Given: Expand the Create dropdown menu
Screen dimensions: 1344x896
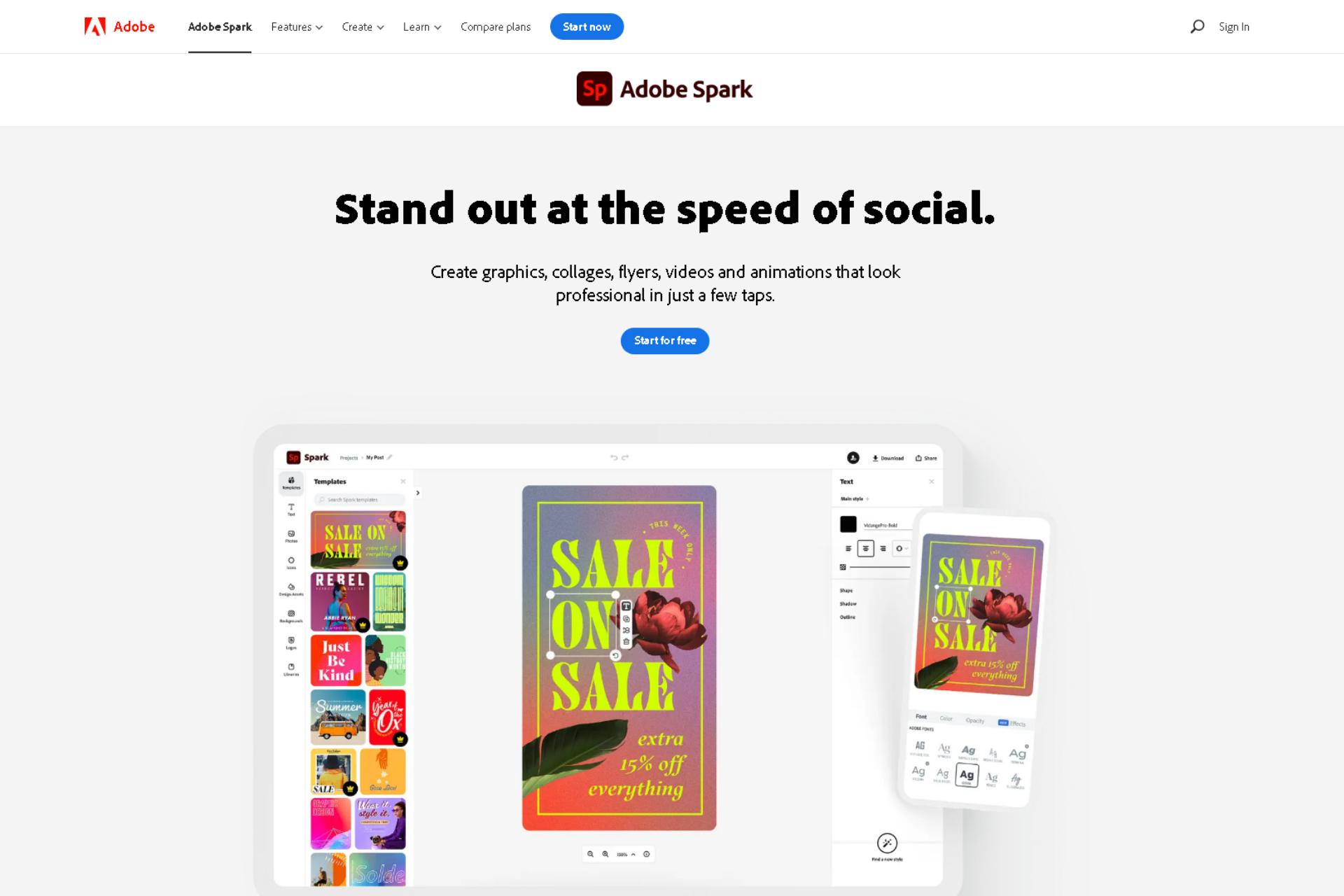Looking at the screenshot, I should (x=362, y=27).
